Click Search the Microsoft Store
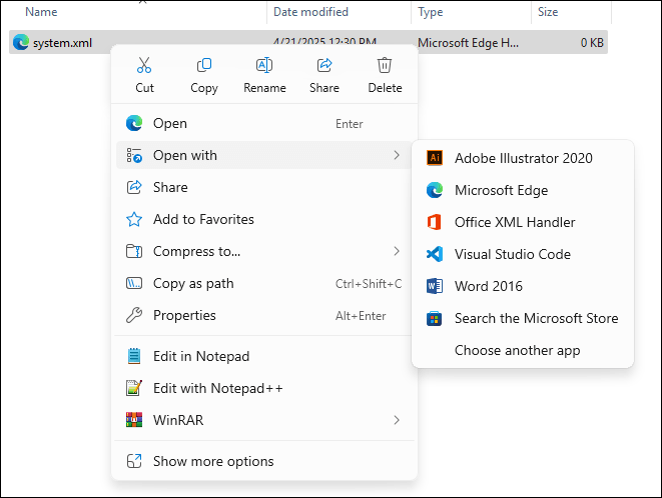This screenshot has width=662, height=498. tap(536, 318)
